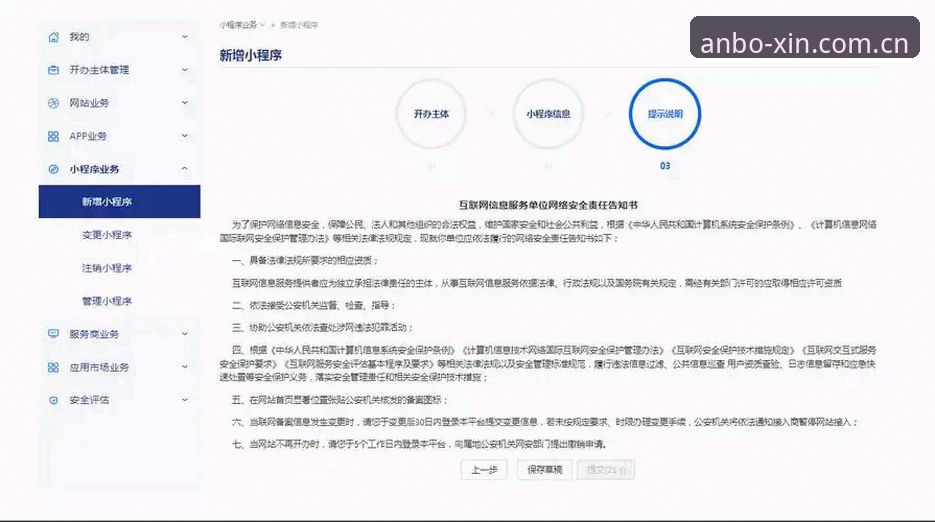935x522 pixels.
Task: Click the 安全评估 menu label
Action: pos(89,400)
